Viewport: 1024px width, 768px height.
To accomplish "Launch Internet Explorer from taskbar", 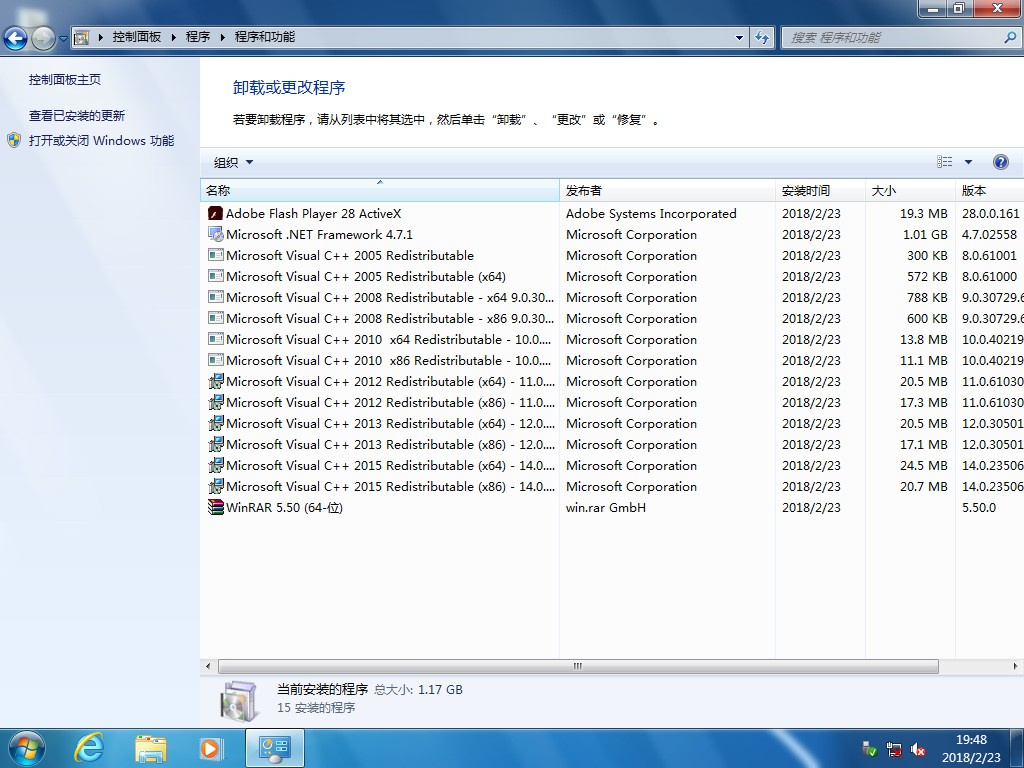I will (x=89, y=748).
